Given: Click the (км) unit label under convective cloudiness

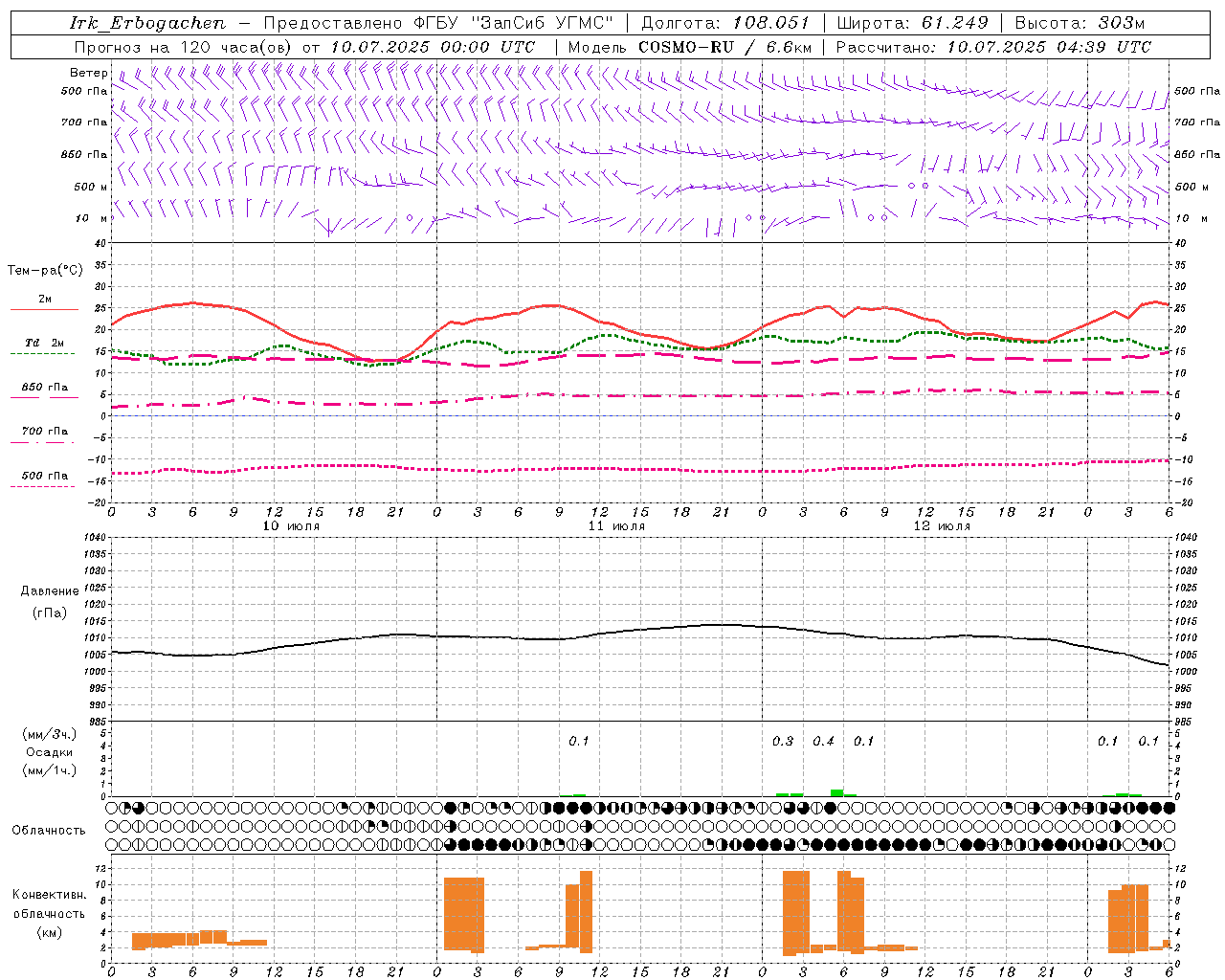Looking at the screenshot, I should (x=49, y=932).
